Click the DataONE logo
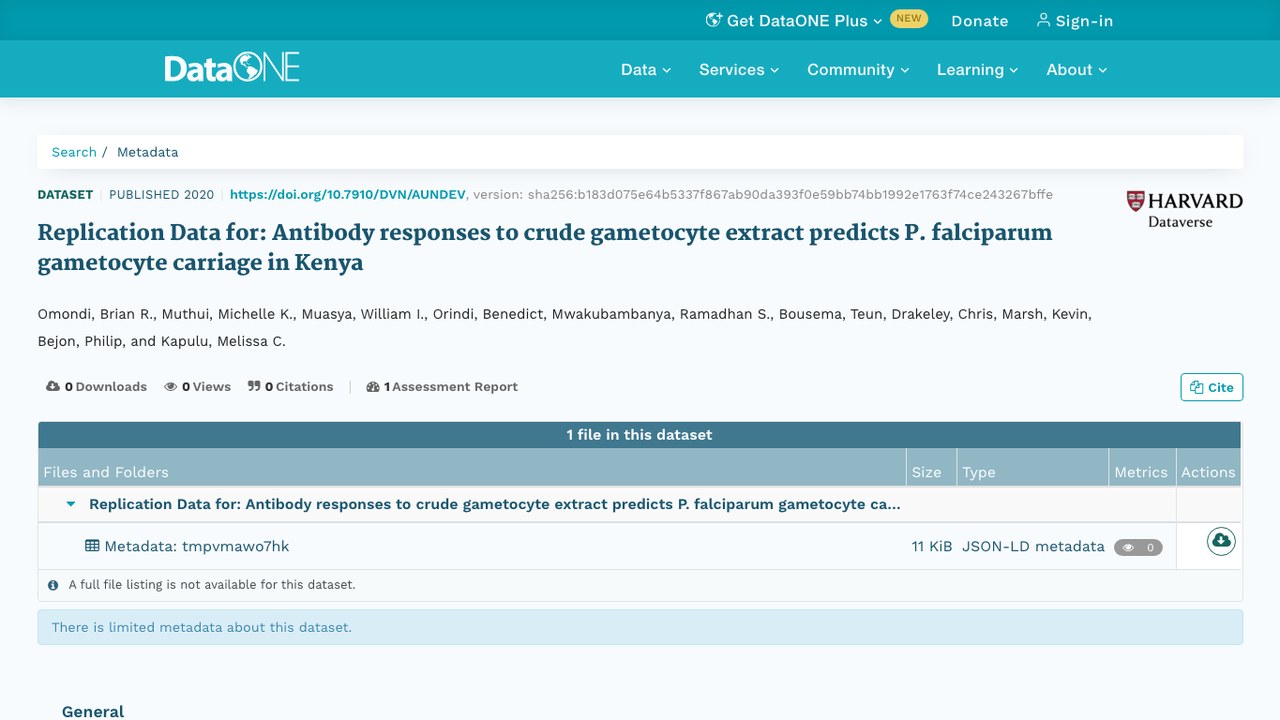This screenshot has width=1280, height=720. point(232,68)
